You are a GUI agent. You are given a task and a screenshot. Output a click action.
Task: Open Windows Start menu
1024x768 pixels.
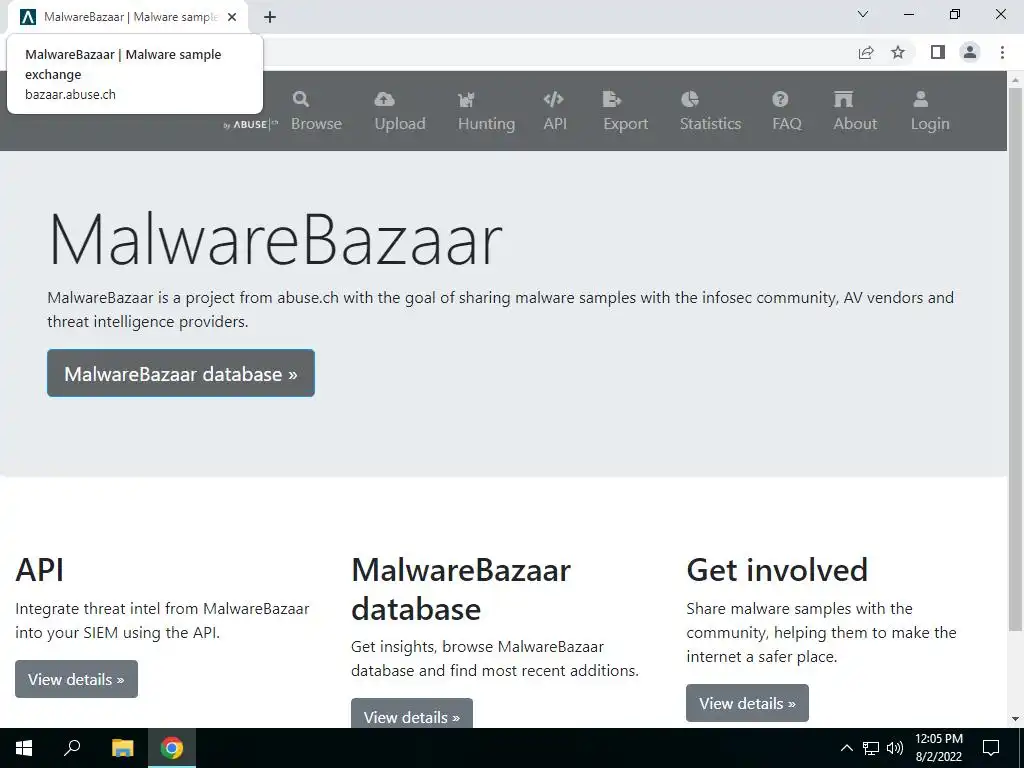(24, 748)
